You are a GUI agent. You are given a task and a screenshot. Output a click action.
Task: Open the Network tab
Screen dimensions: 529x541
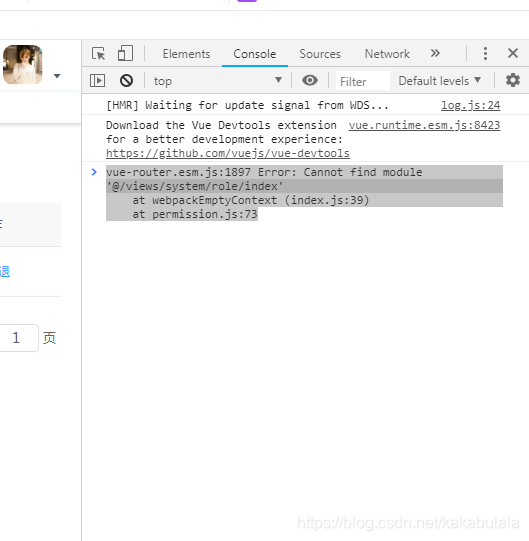click(x=387, y=54)
